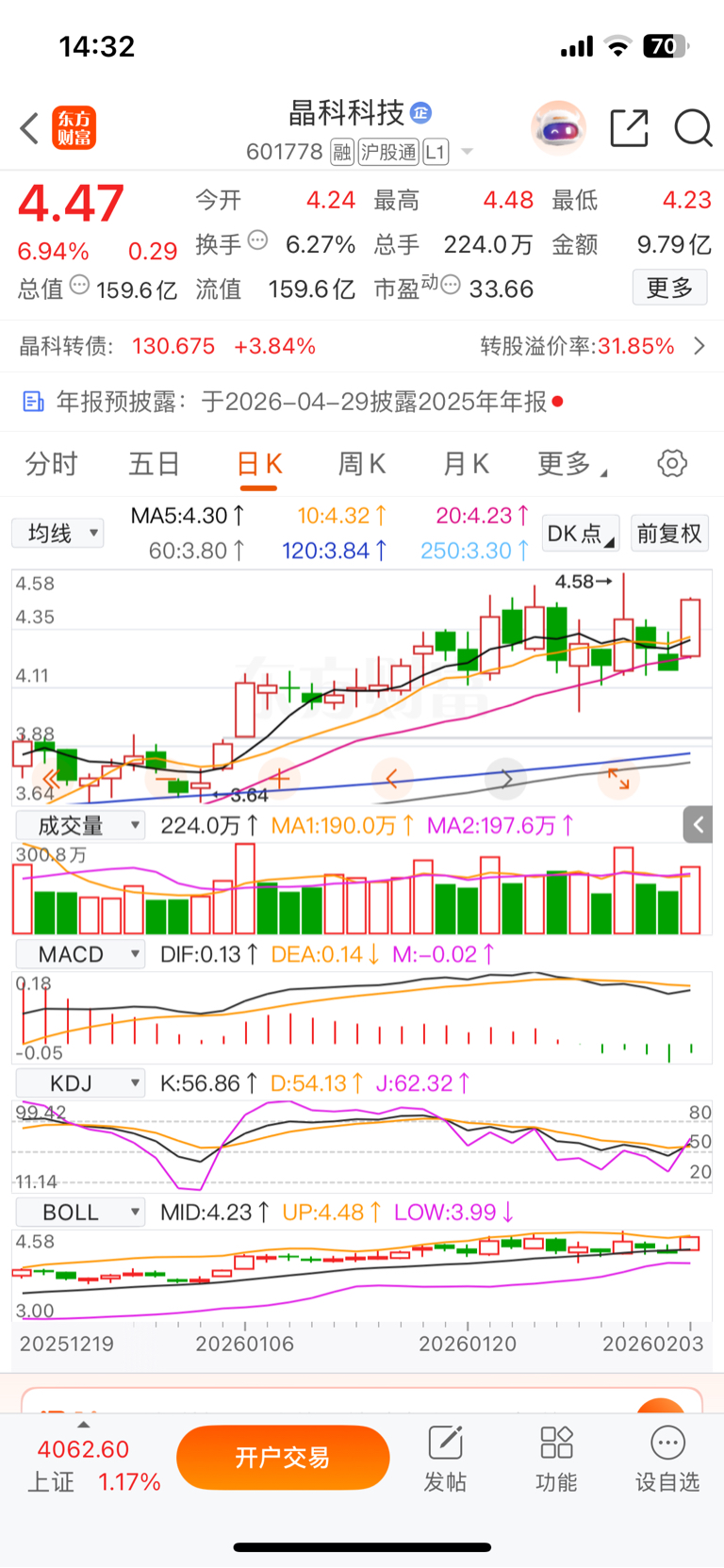Open the BOLL indicator dropdown
Image resolution: width=724 pixels, height=1568 pixels.
click(80, 1213)
